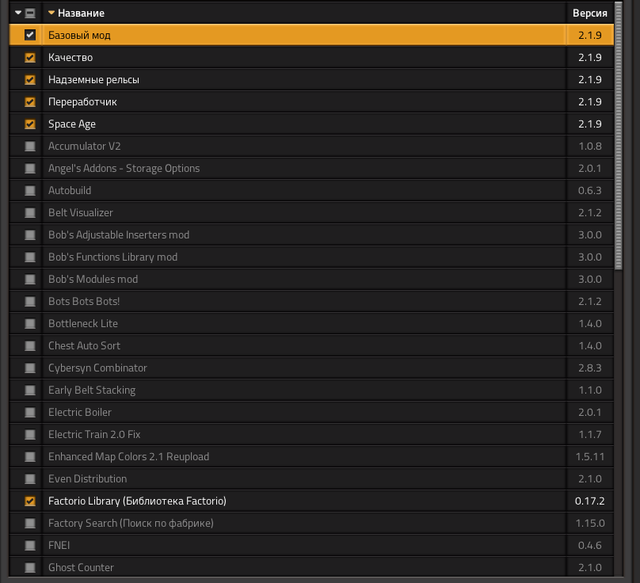Sort the list by the Версия column

tap(589, 13)
